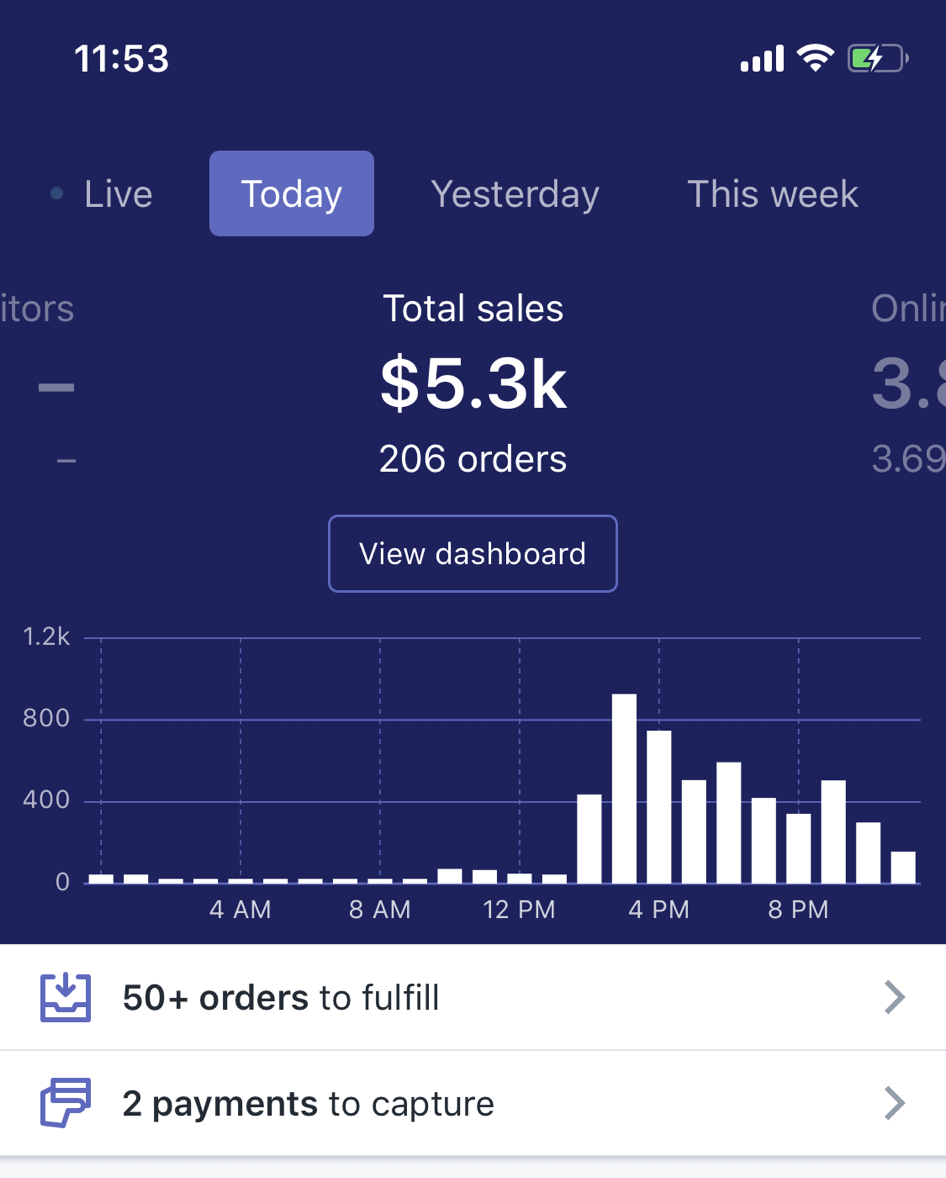Open the payments to capture chevron
The image size is (946, 1178).
coord(894,1103)
